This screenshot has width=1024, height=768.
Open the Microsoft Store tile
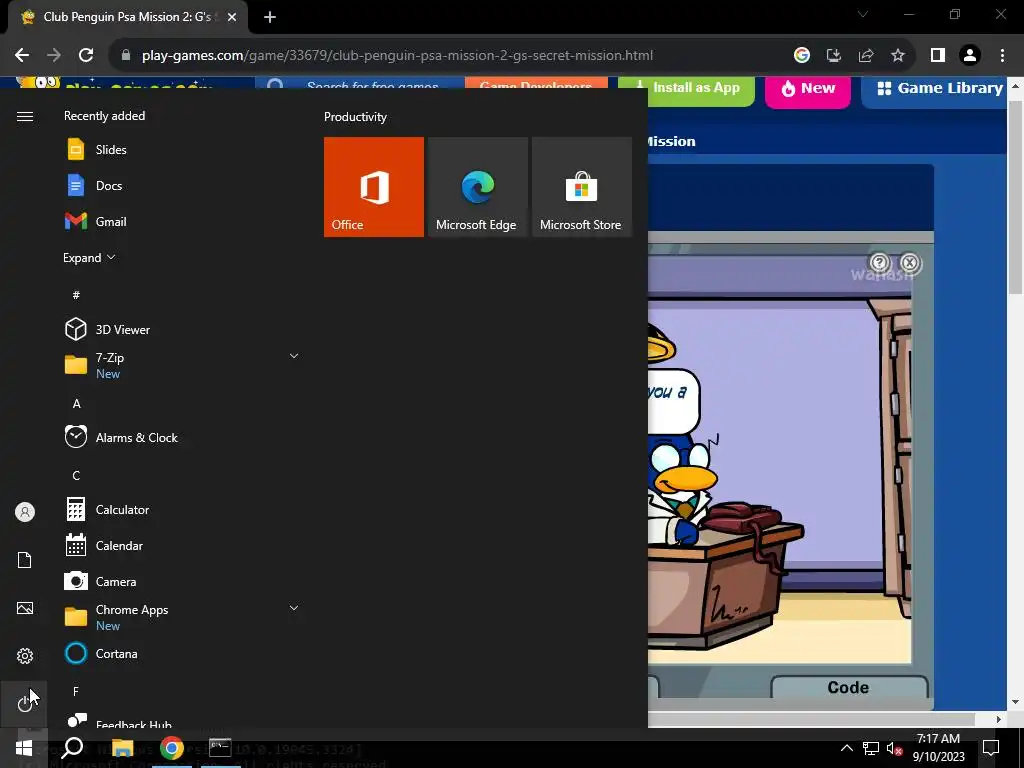tap(581, 187)
